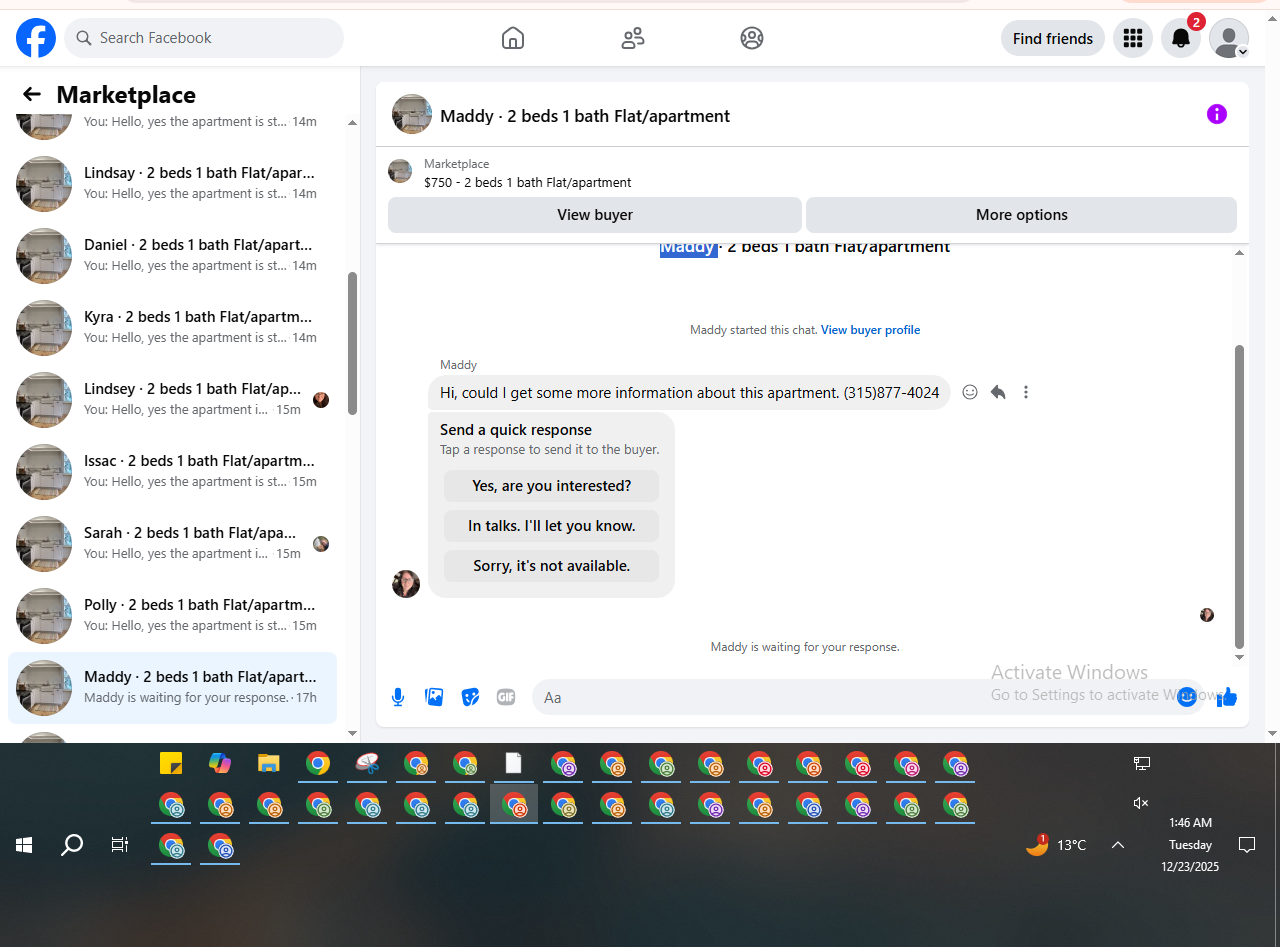Click the conversation list scroll-up arrow

tap(352, 123)
